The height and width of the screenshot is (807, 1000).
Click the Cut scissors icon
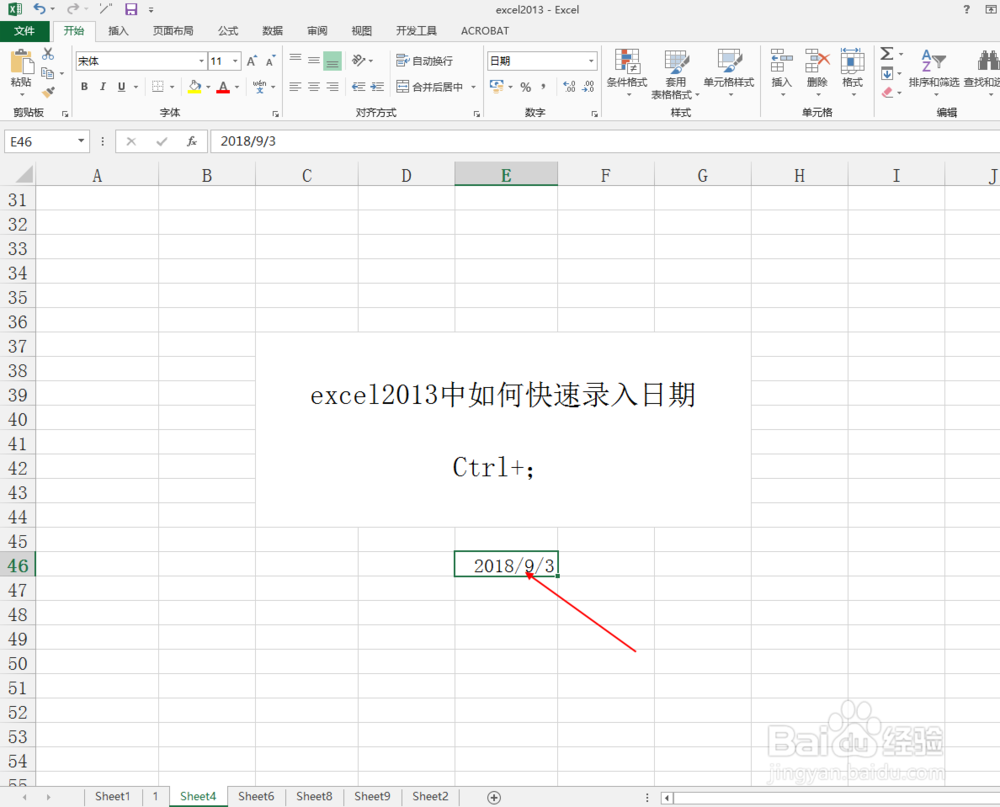[48, 54]
